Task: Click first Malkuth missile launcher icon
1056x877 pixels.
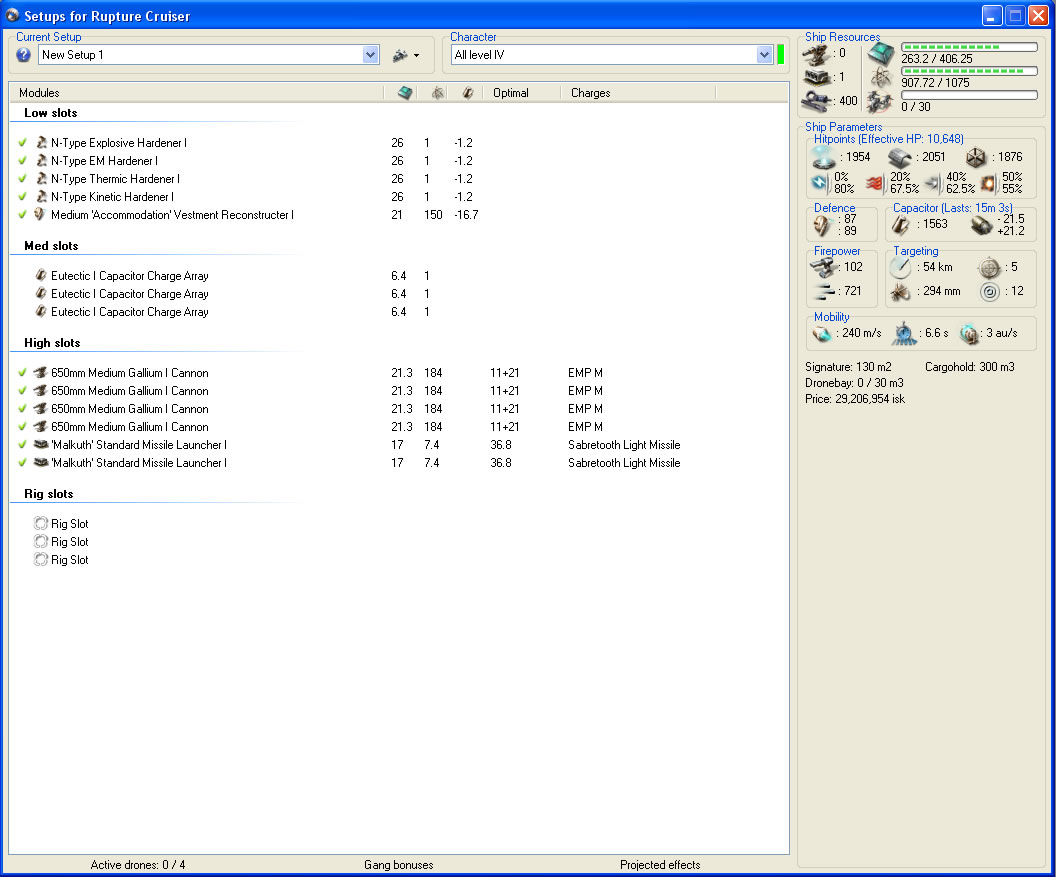Action: (41, 445)
